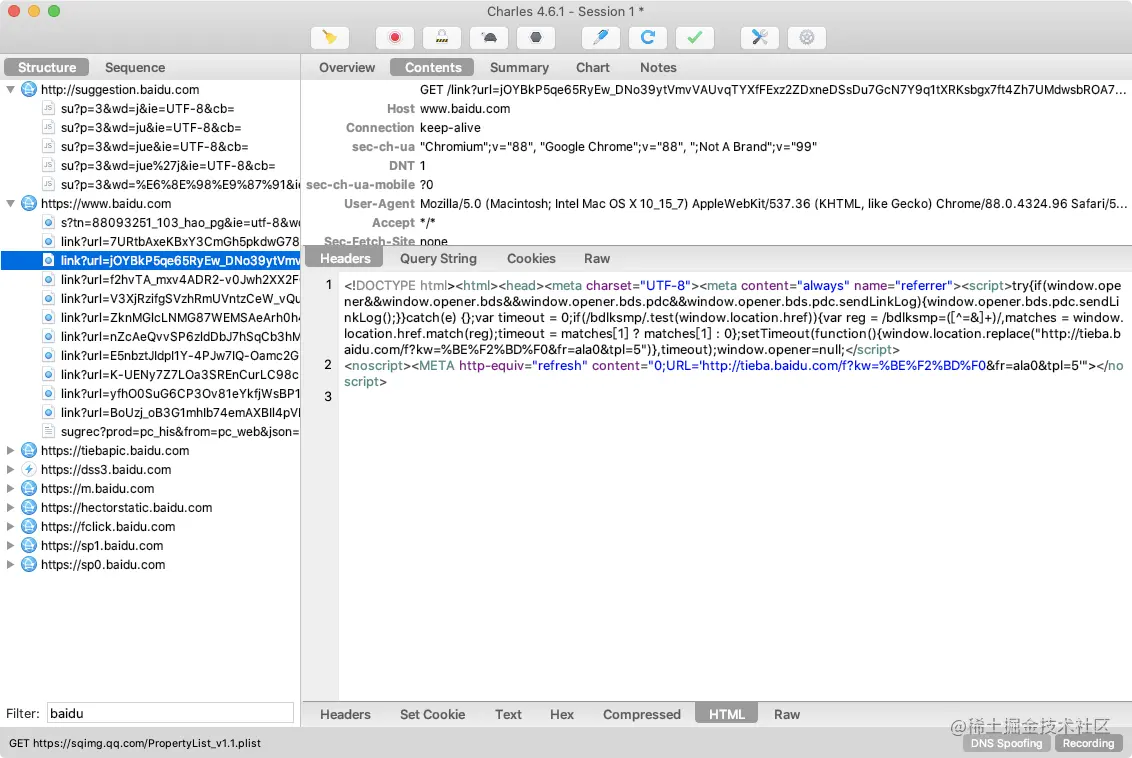The width and height of the screenshot is (1132, 758).
Task: Open the response Raw tab at bottom
Action: pos(787,714)
